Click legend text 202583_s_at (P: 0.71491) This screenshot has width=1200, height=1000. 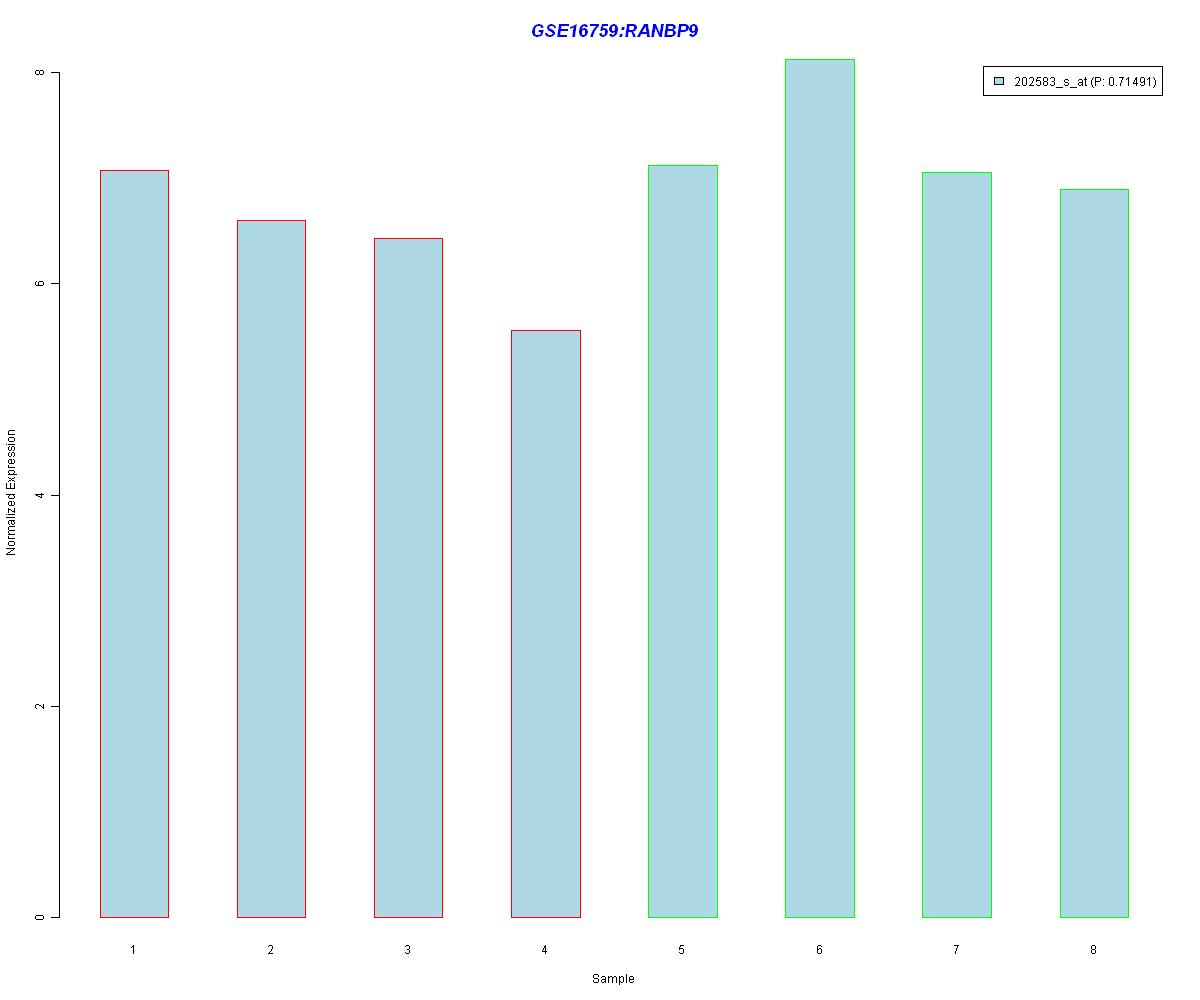(1085, 82)
